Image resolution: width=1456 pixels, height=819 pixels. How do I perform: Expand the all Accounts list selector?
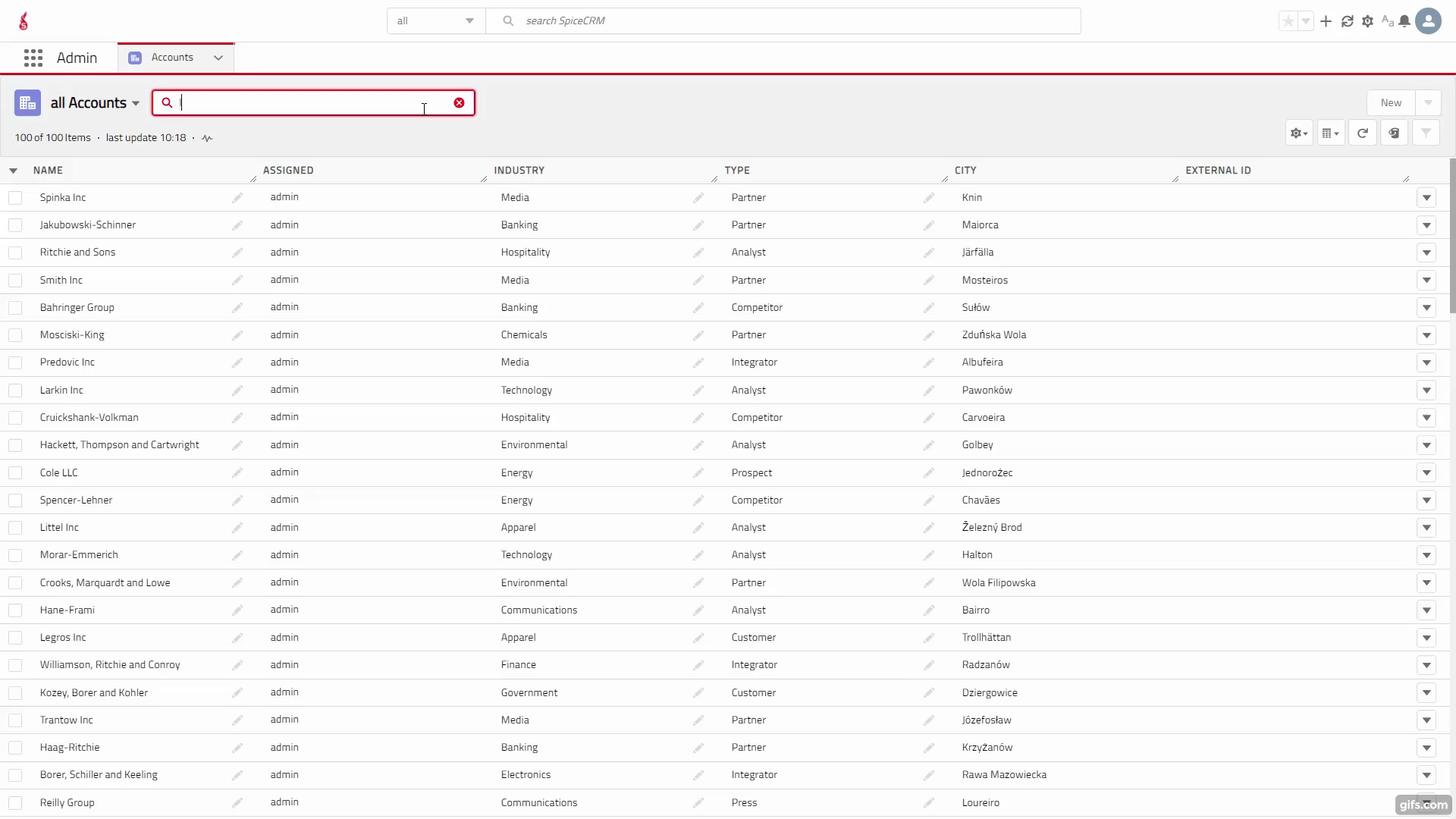click(95, 103)
